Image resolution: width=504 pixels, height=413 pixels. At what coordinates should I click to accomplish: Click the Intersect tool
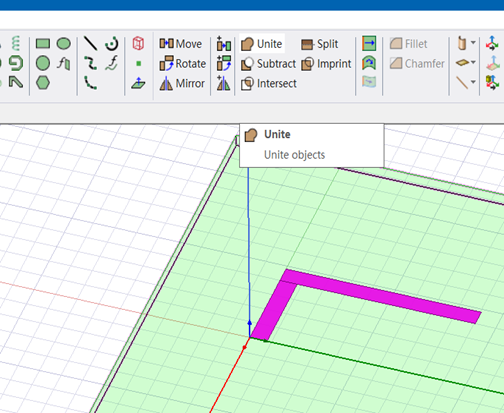coord(269,83)
